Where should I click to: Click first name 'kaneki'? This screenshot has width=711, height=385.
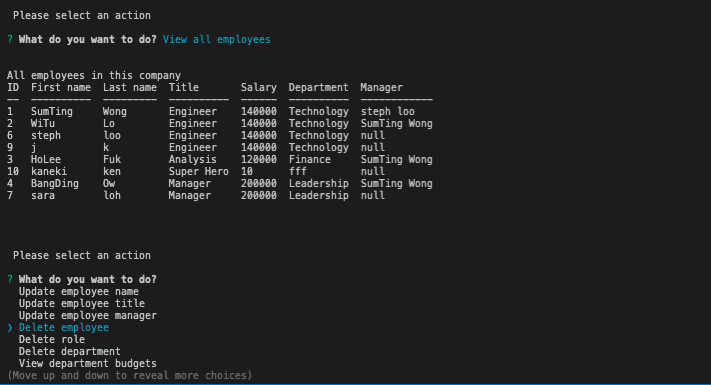click(49, 171)
